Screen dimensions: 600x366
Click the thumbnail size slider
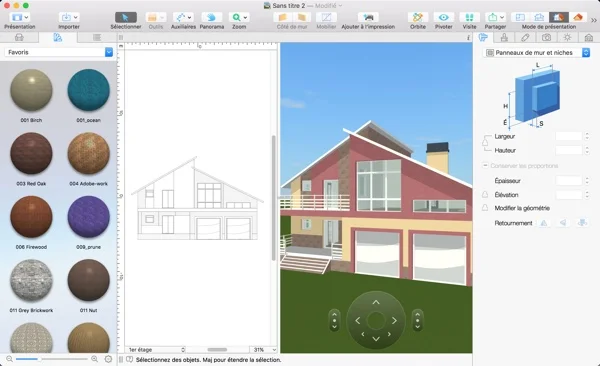click(x=52, y=359)
